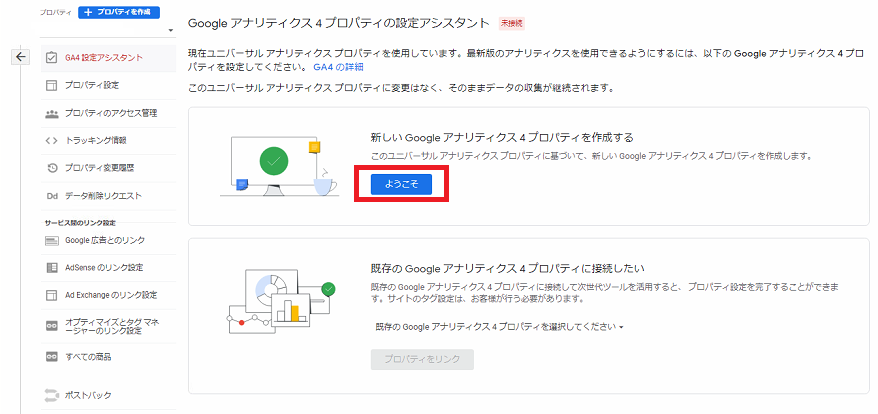Open the property selector dropdown arrow
Screen dimensions: 878x414
171,31
